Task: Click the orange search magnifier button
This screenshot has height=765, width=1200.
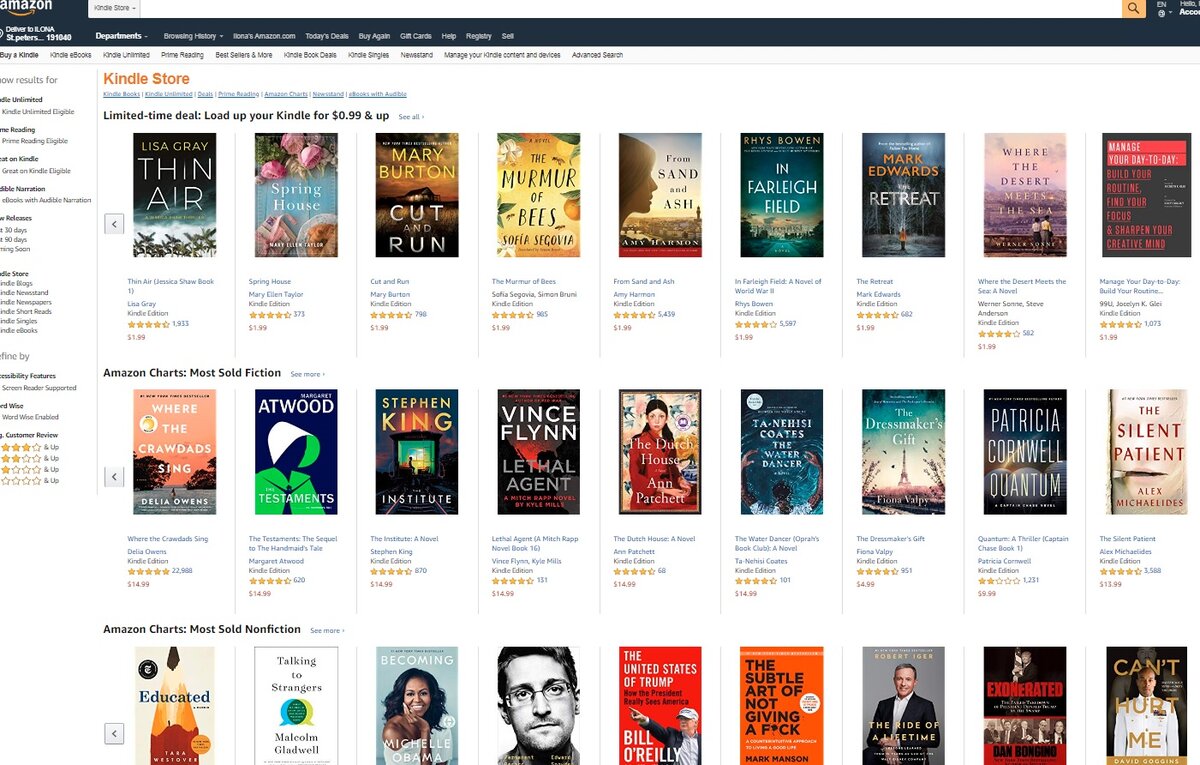Action: pyautogui.click(x=1133, y=8)
